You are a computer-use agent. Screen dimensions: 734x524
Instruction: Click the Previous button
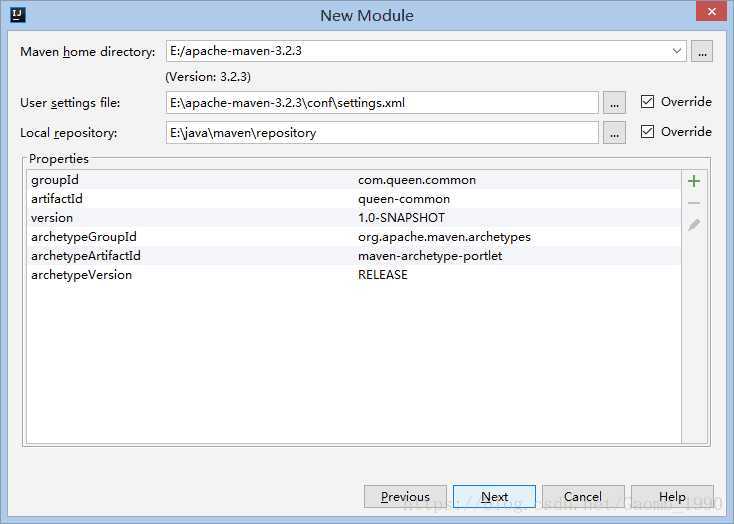[405, 496]
